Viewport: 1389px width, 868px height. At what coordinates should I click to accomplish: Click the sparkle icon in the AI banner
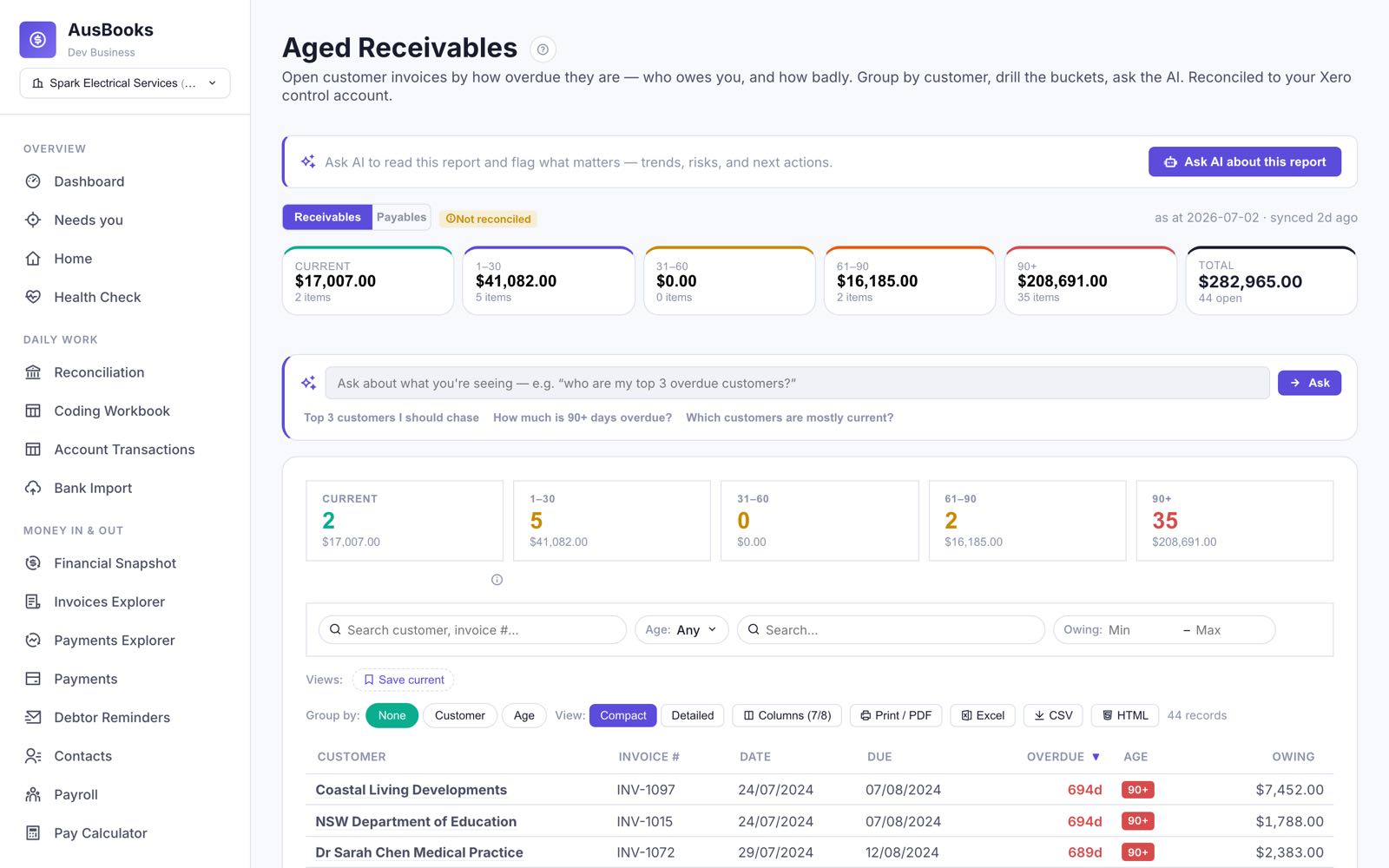click(308, 161)
